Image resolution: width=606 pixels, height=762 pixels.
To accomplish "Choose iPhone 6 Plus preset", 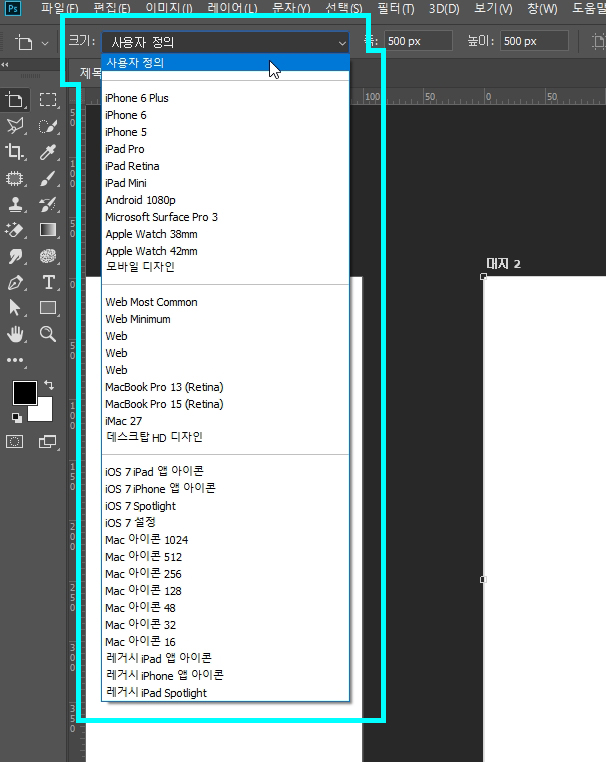I will pyautogui.click(x=225, y=98).
